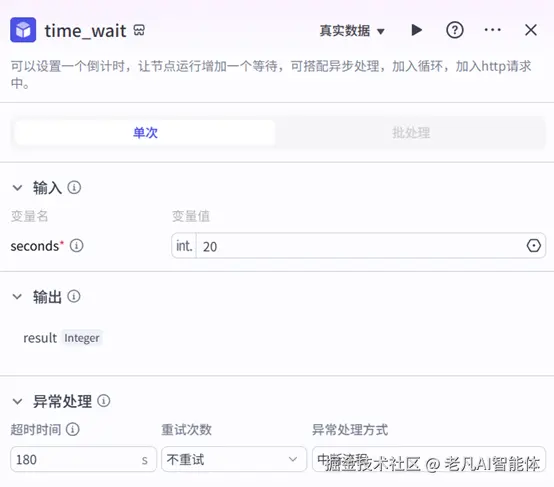Open the 不重试 retry count dropdown
This screenshot has height=487, width=554.
(x=234, y=459)
